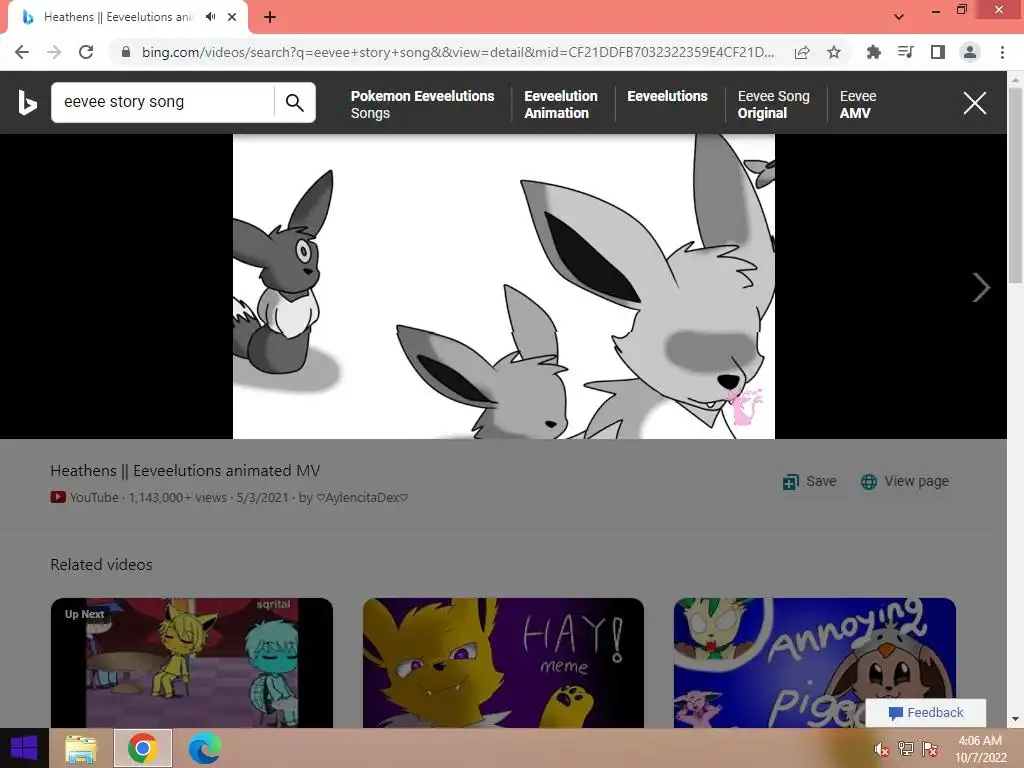Open the Extensions puzzle icon

click(873, 52)
